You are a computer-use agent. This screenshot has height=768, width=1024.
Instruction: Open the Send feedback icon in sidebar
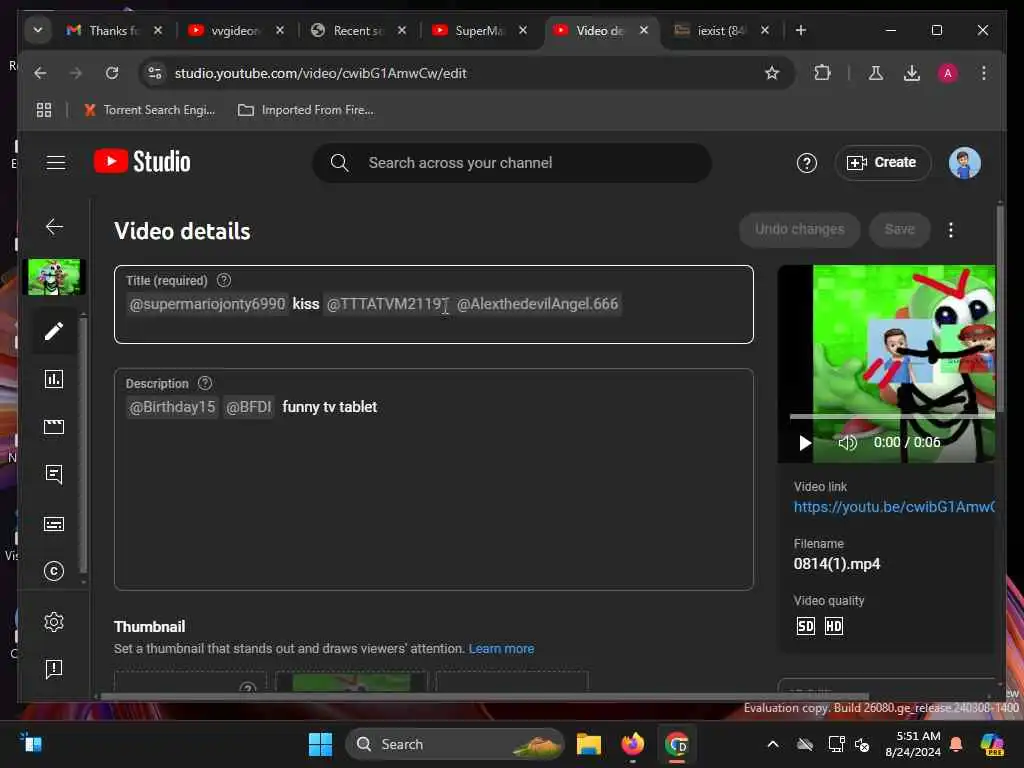click(54, 668)
